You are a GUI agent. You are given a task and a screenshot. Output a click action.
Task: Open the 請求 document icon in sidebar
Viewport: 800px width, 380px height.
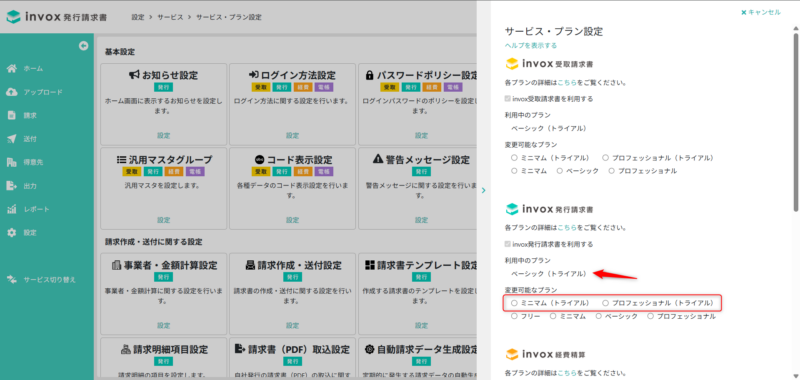(11, 115)
